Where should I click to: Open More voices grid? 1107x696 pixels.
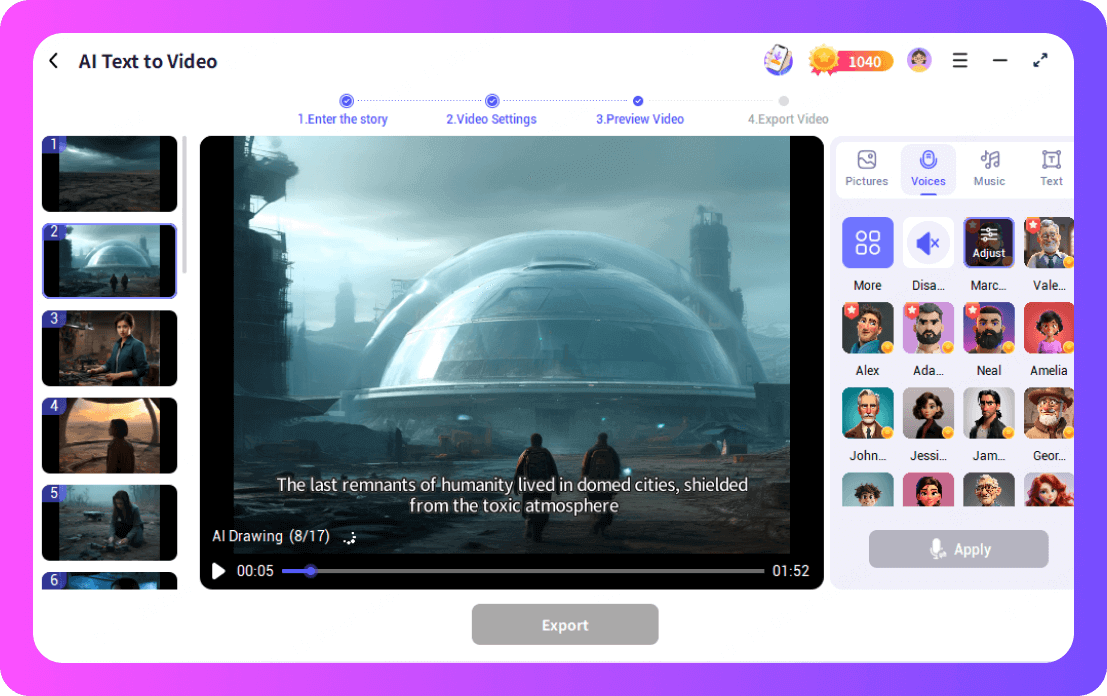pos(867,243)
